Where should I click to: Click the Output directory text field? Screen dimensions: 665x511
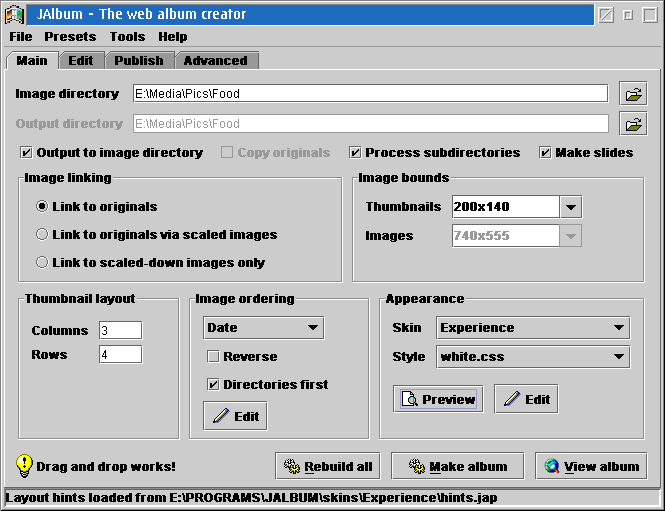371,123
